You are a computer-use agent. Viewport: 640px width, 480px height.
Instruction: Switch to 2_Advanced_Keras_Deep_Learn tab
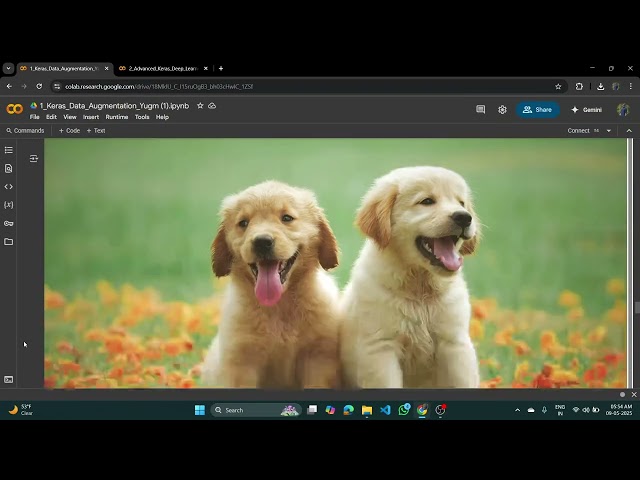(x=163, y=69)
